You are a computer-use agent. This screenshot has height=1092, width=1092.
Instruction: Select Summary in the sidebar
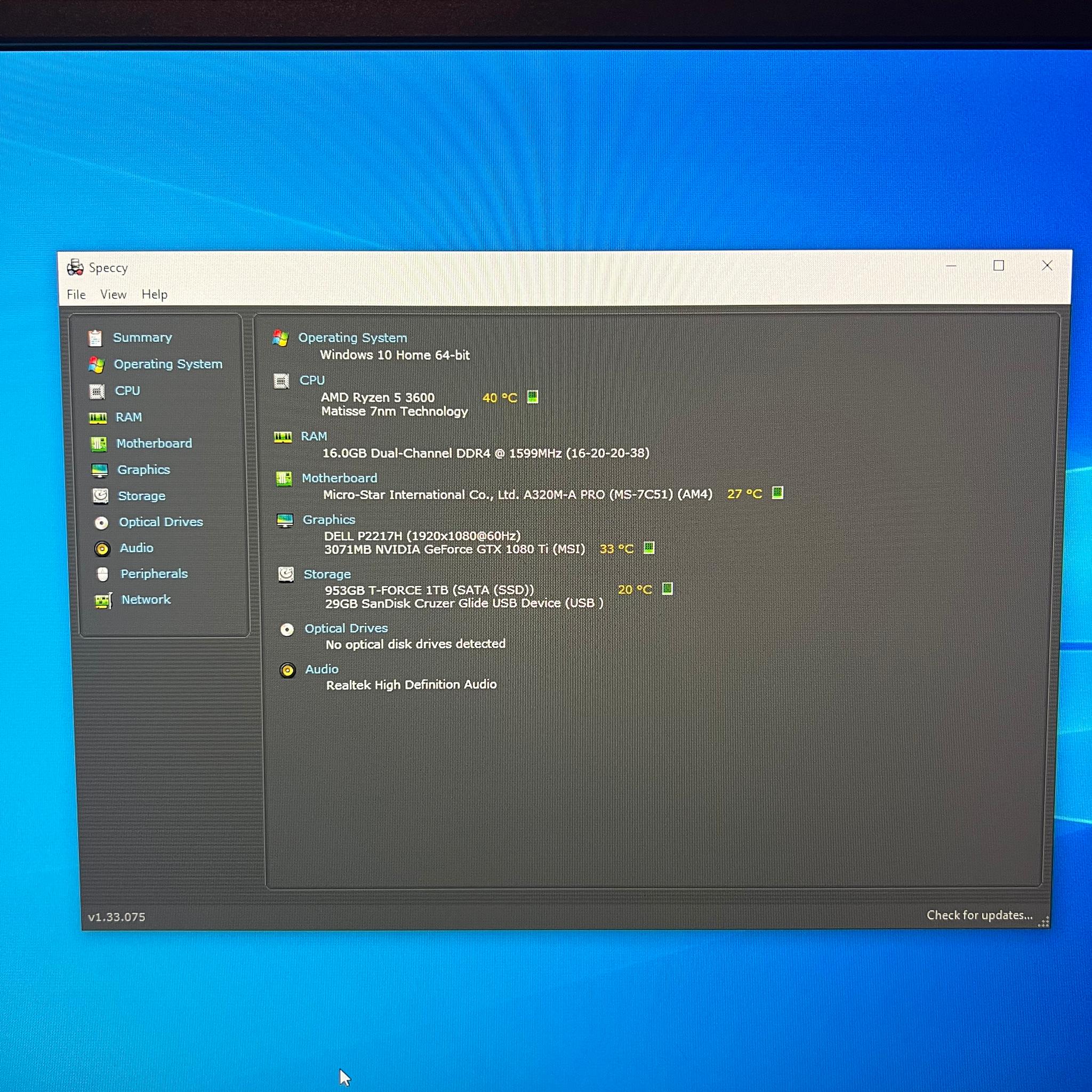(142, 338)
